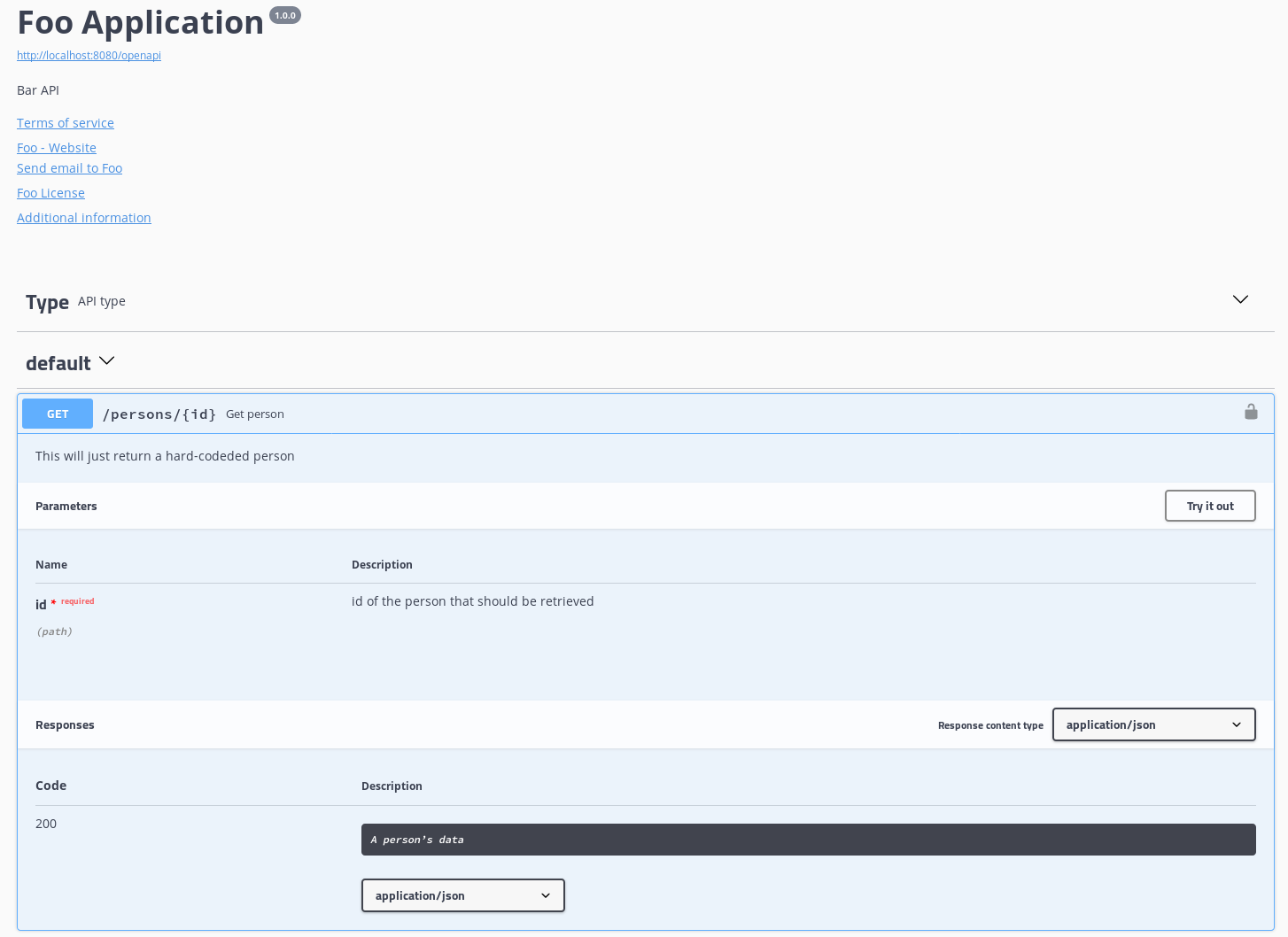The width and height of the screenshot is (1288, 937).
Task: Open the Additional information link
Action: [84, 218]
